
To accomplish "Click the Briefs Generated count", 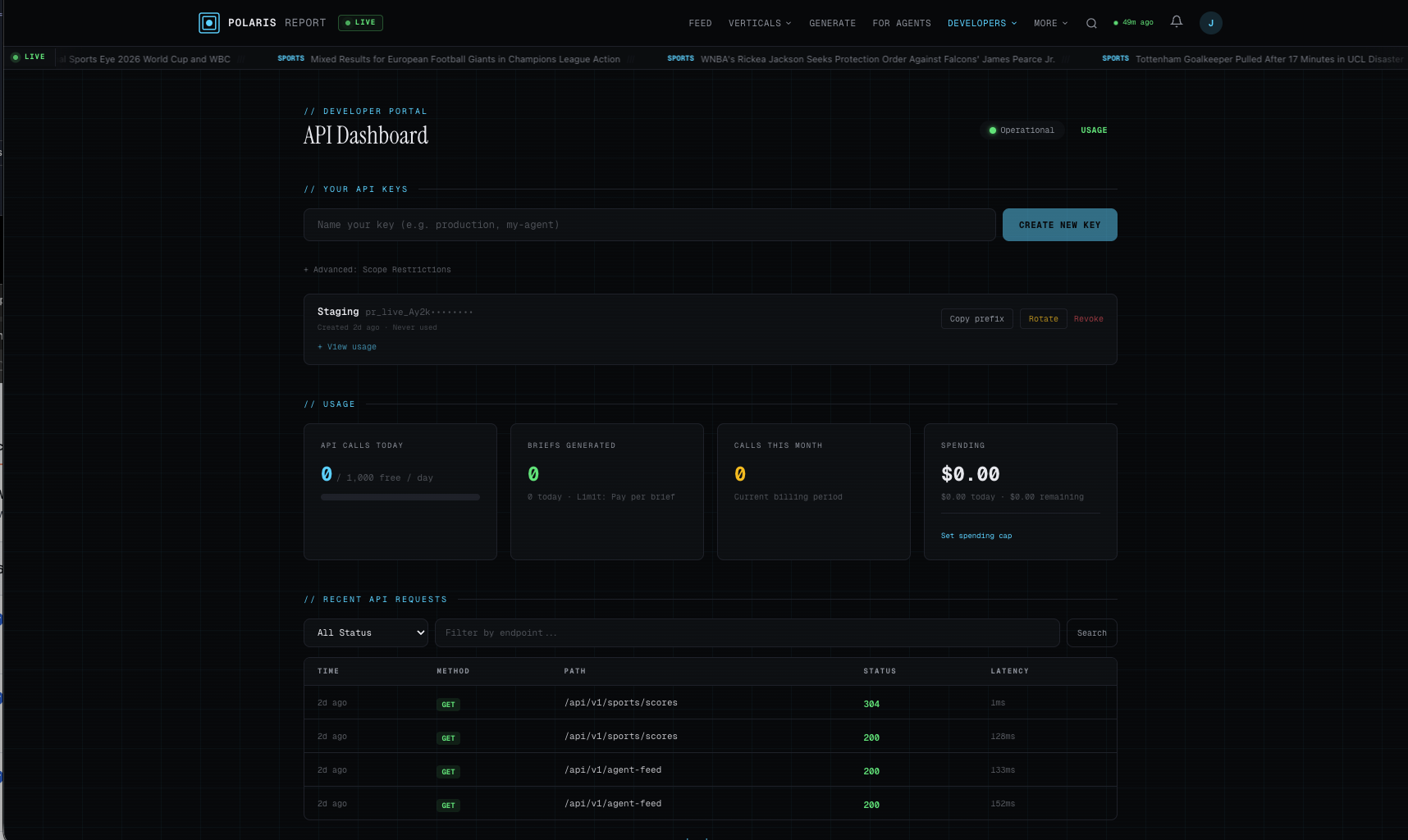I will [x=533, y=474].
